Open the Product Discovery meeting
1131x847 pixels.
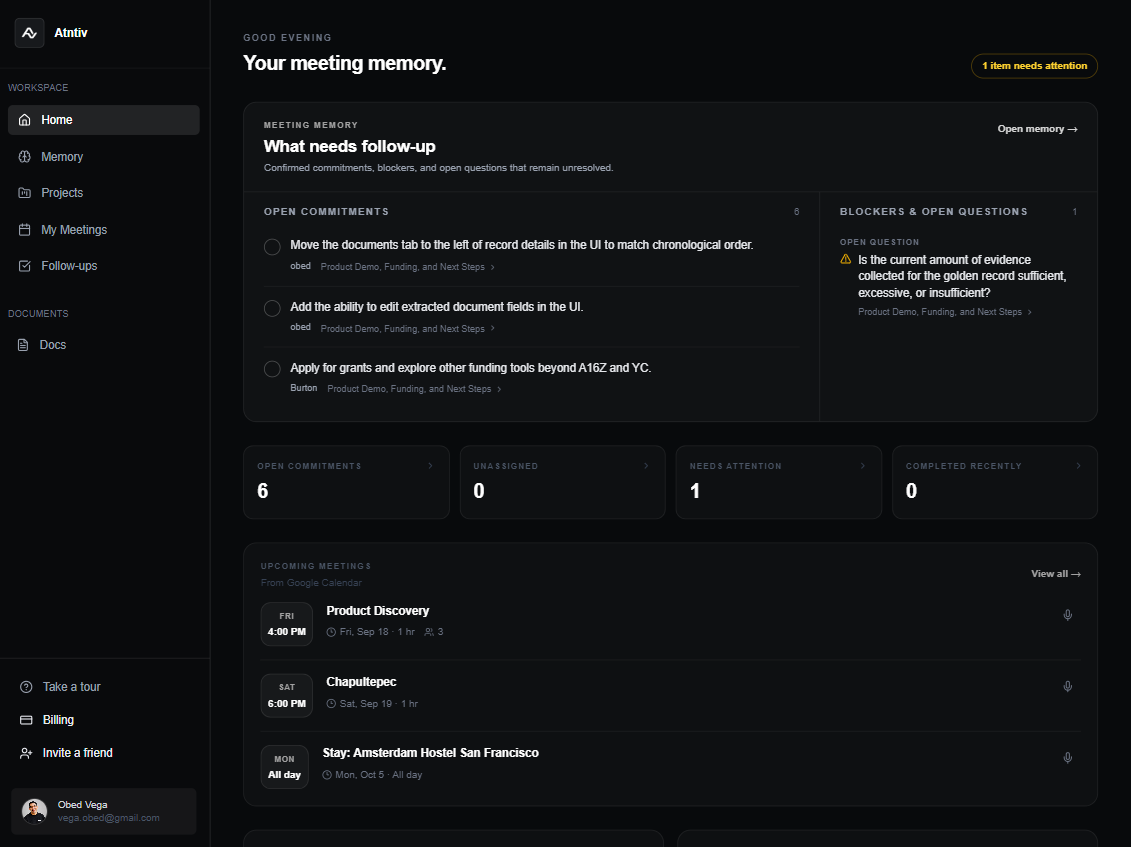click(377, 611)
